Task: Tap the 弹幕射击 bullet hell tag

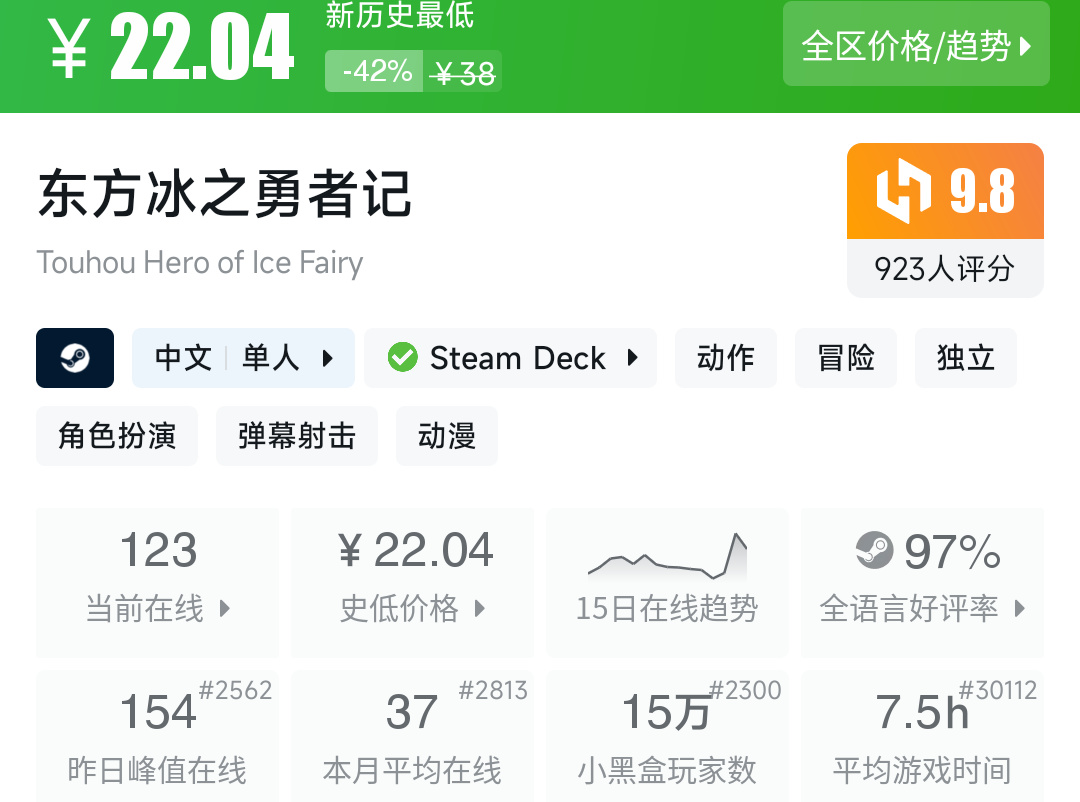Action: coord(297,436)
